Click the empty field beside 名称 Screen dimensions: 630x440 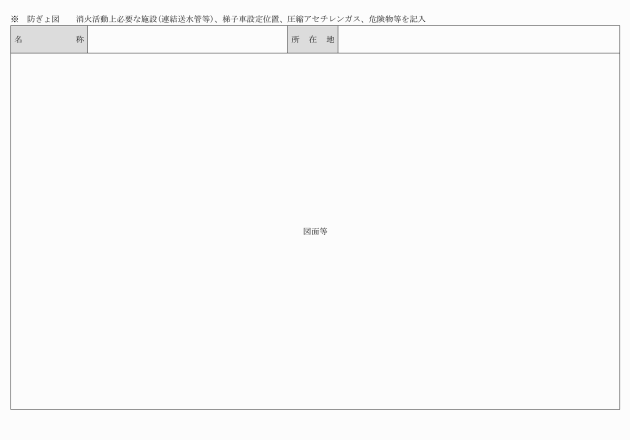coord(187,39)
